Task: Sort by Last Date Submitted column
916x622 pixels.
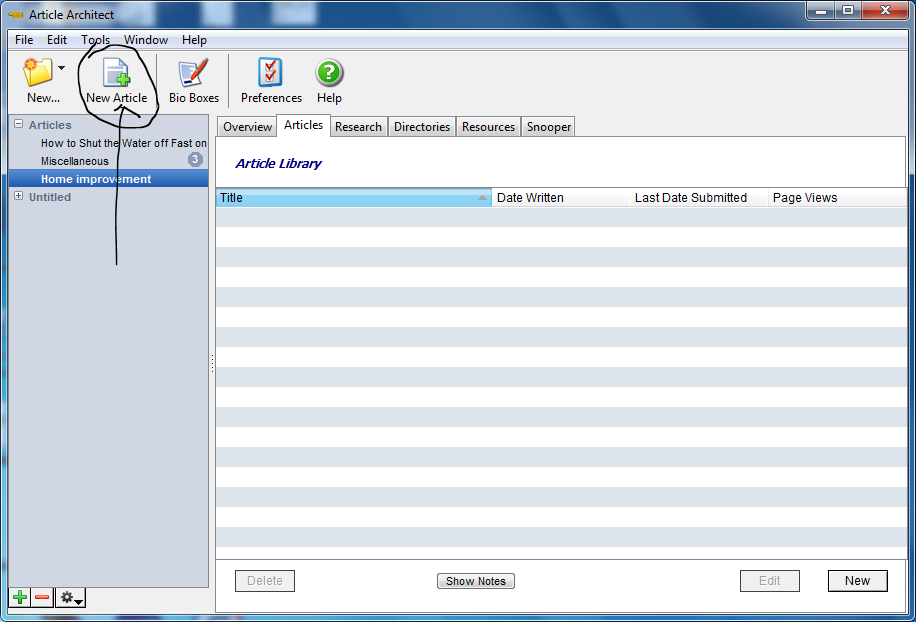Action: coord(699,197)
